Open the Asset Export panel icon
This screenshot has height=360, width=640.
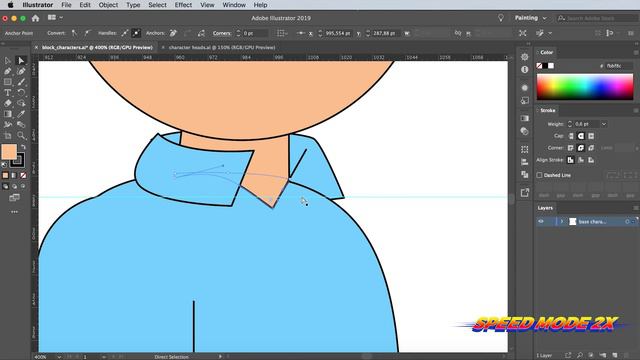pos(524,193)
